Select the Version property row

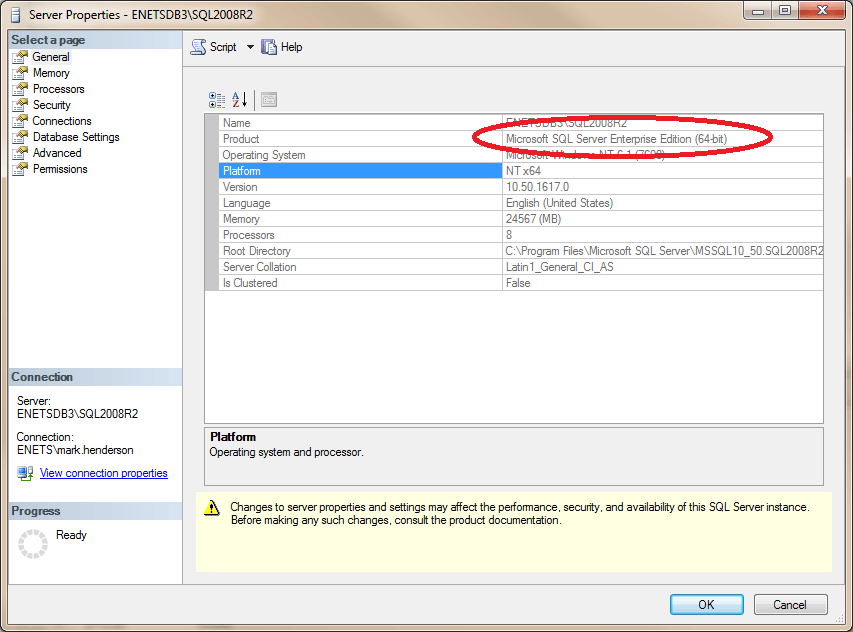360,187
